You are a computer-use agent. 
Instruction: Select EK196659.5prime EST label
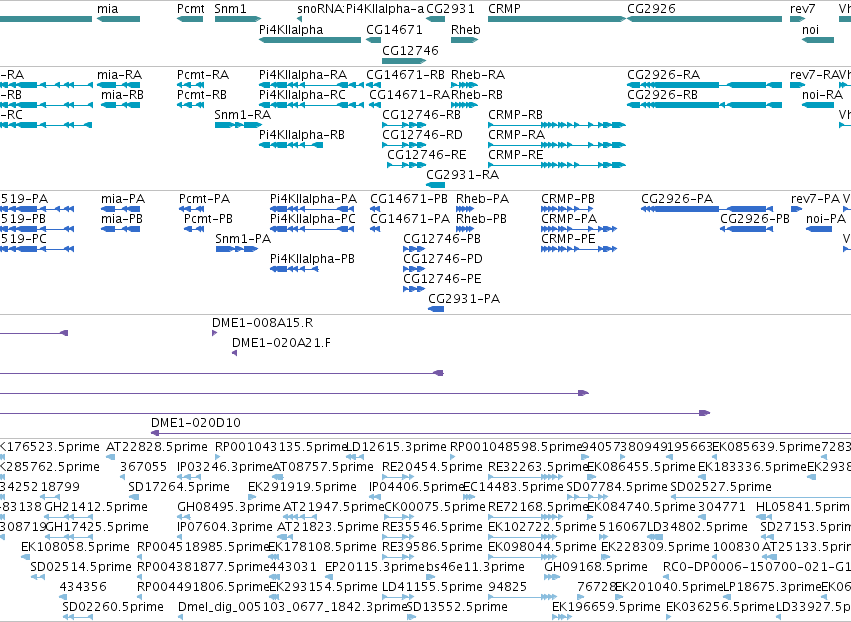pos(606,607)
